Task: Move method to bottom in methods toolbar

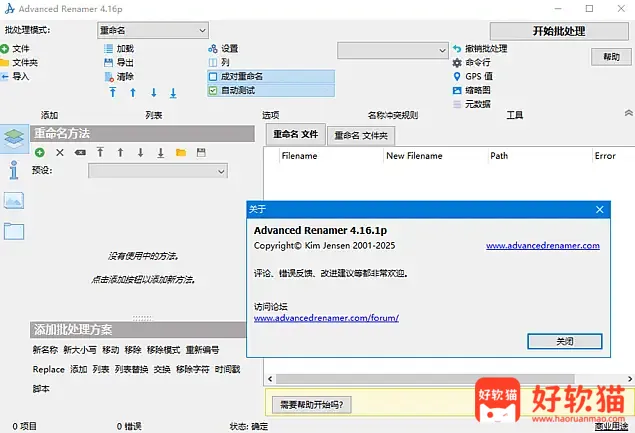Action: (161, 153)
